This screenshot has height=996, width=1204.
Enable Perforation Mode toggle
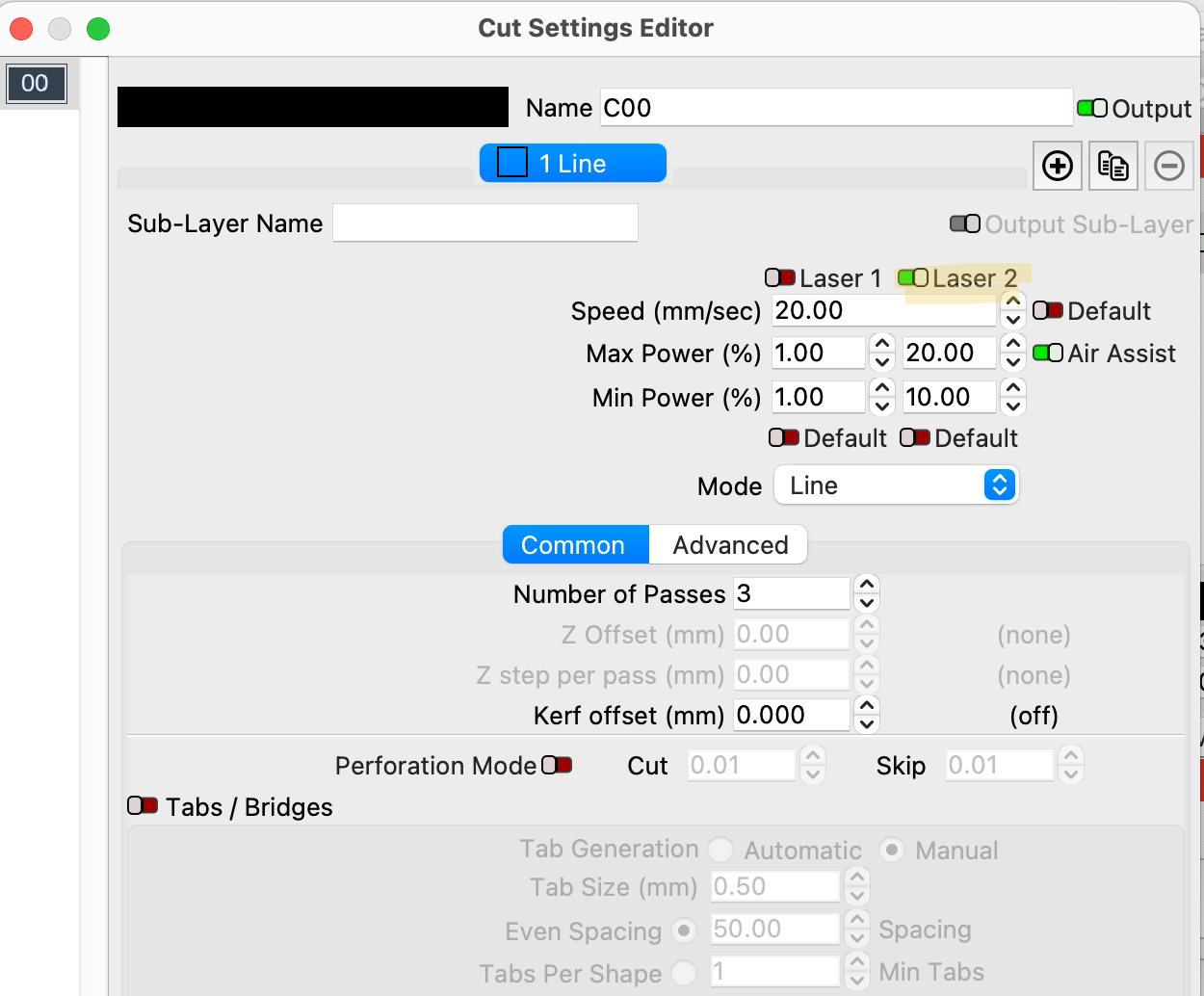(x=557, y=766)
